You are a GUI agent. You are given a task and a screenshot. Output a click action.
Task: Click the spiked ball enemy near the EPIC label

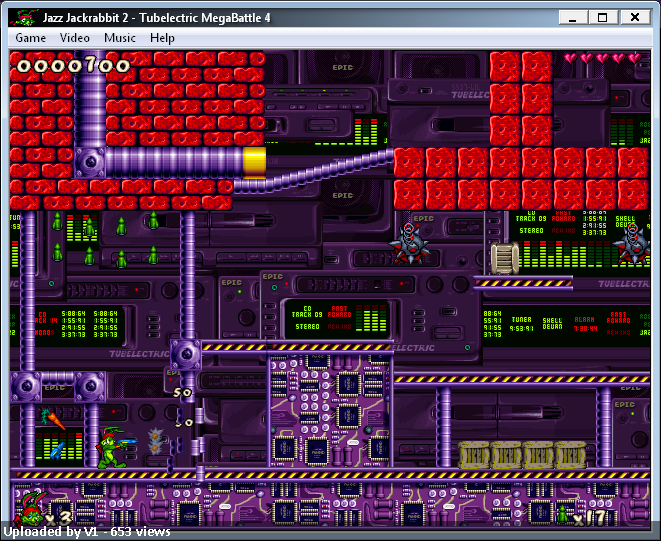point(409,244)
